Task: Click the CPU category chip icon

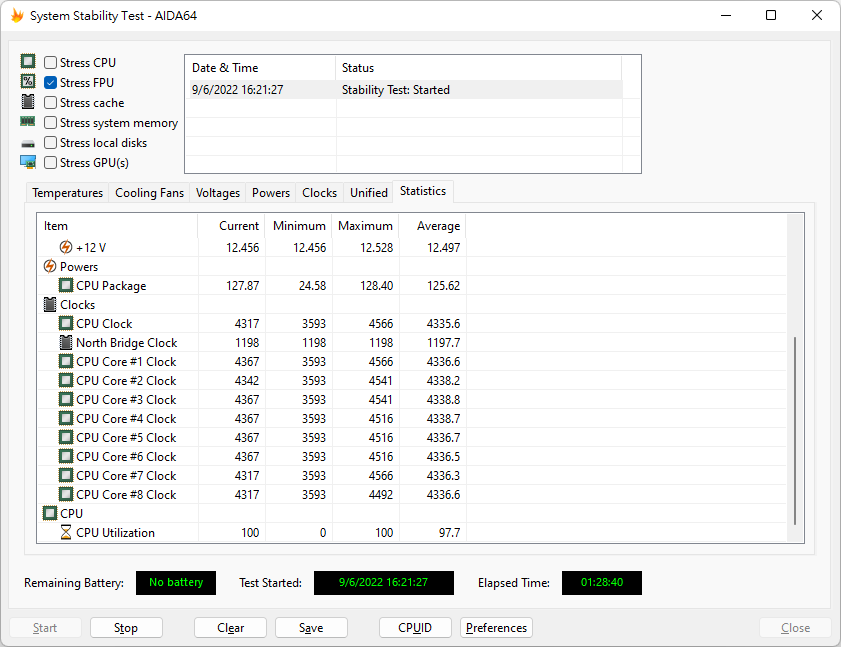Action: point(50,513)
